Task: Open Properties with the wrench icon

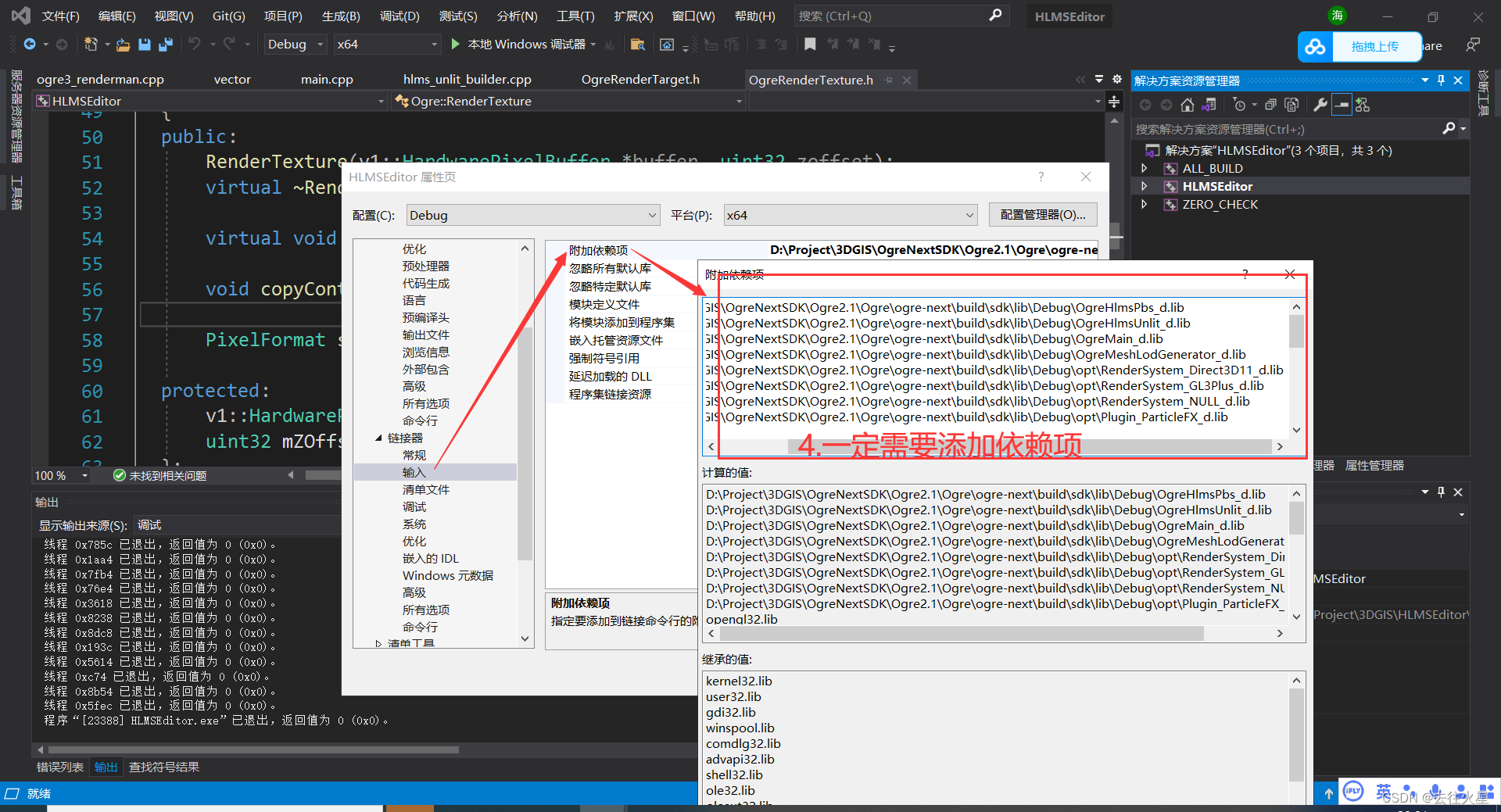Action: (x=1320, y=105)
